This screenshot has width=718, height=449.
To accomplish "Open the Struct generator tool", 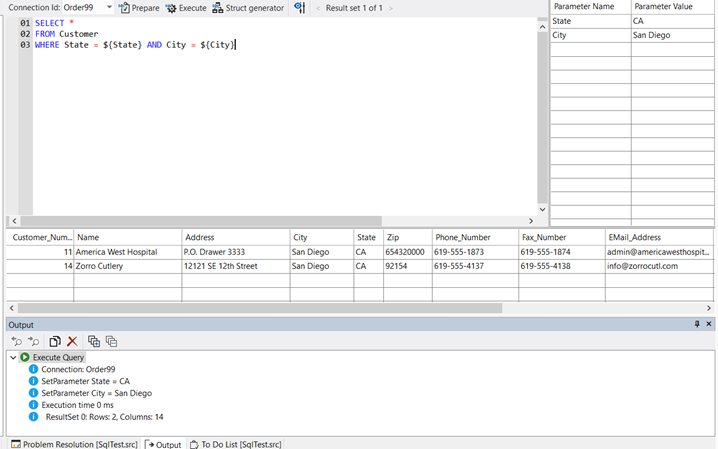I will click(x=248, y=8).
